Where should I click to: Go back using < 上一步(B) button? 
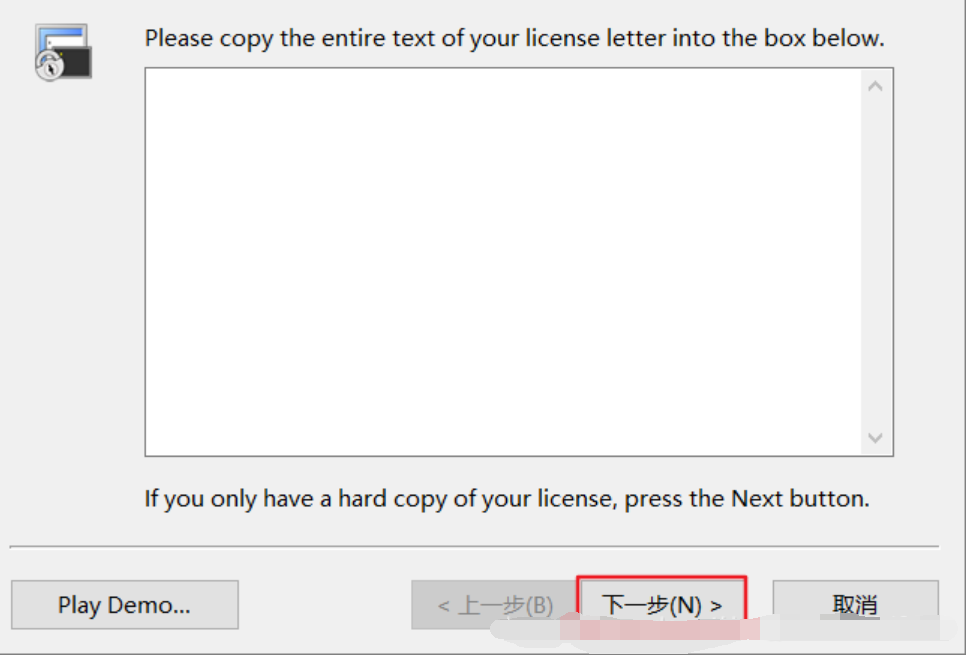pyautogui.click(x=495, y=605)
